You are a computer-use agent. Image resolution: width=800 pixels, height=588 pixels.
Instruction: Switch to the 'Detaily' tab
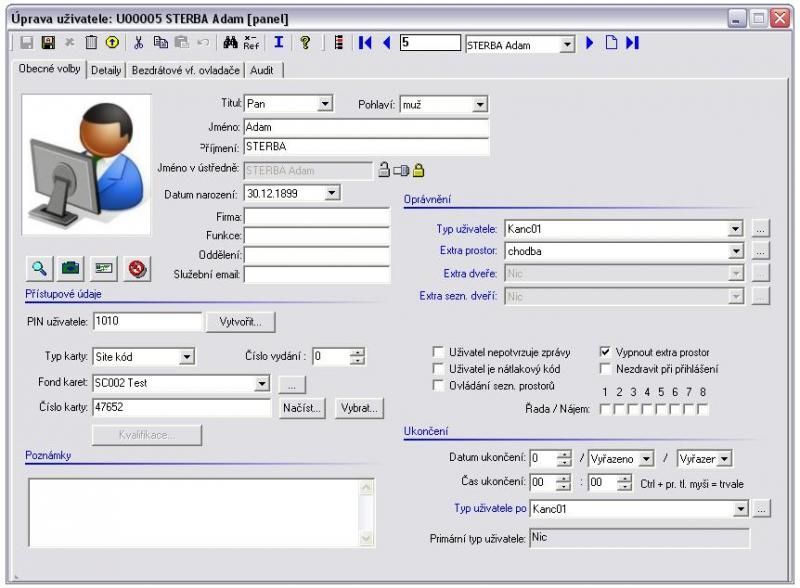tap(107, 70)
